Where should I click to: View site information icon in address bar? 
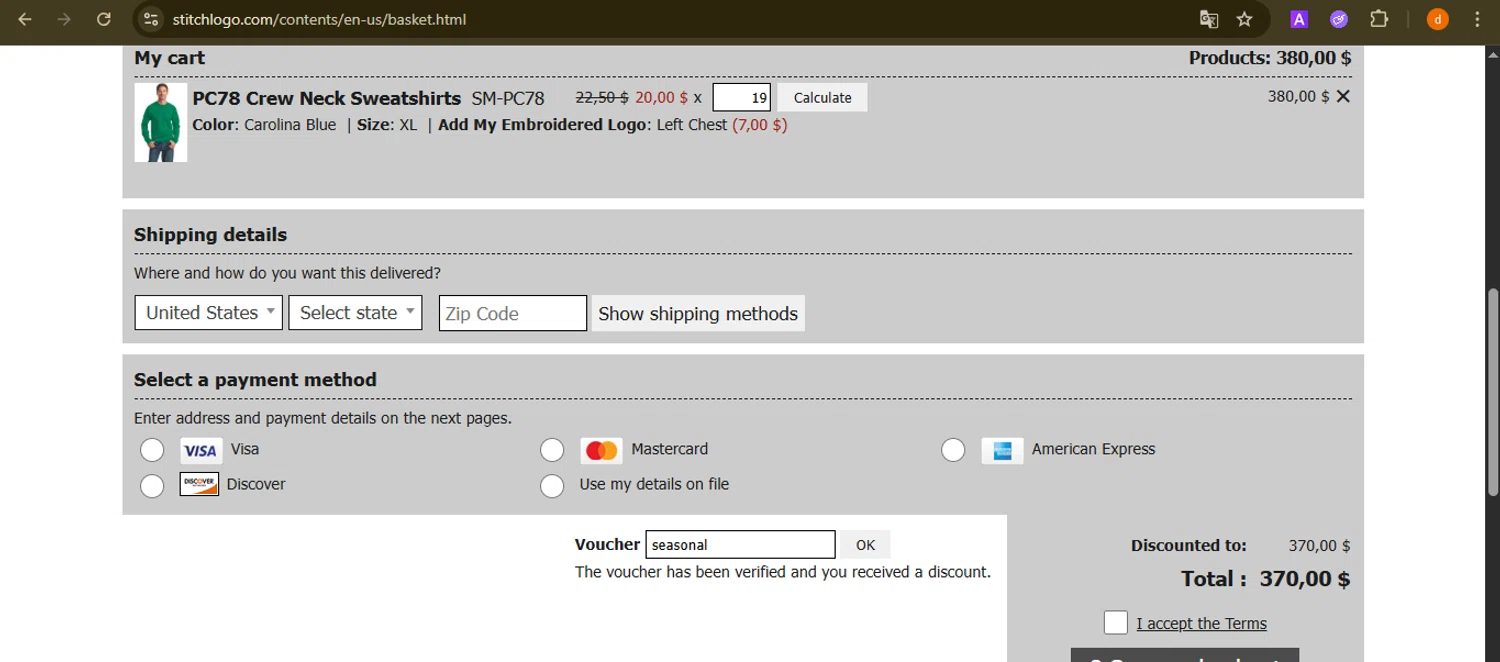coord(150,19)
